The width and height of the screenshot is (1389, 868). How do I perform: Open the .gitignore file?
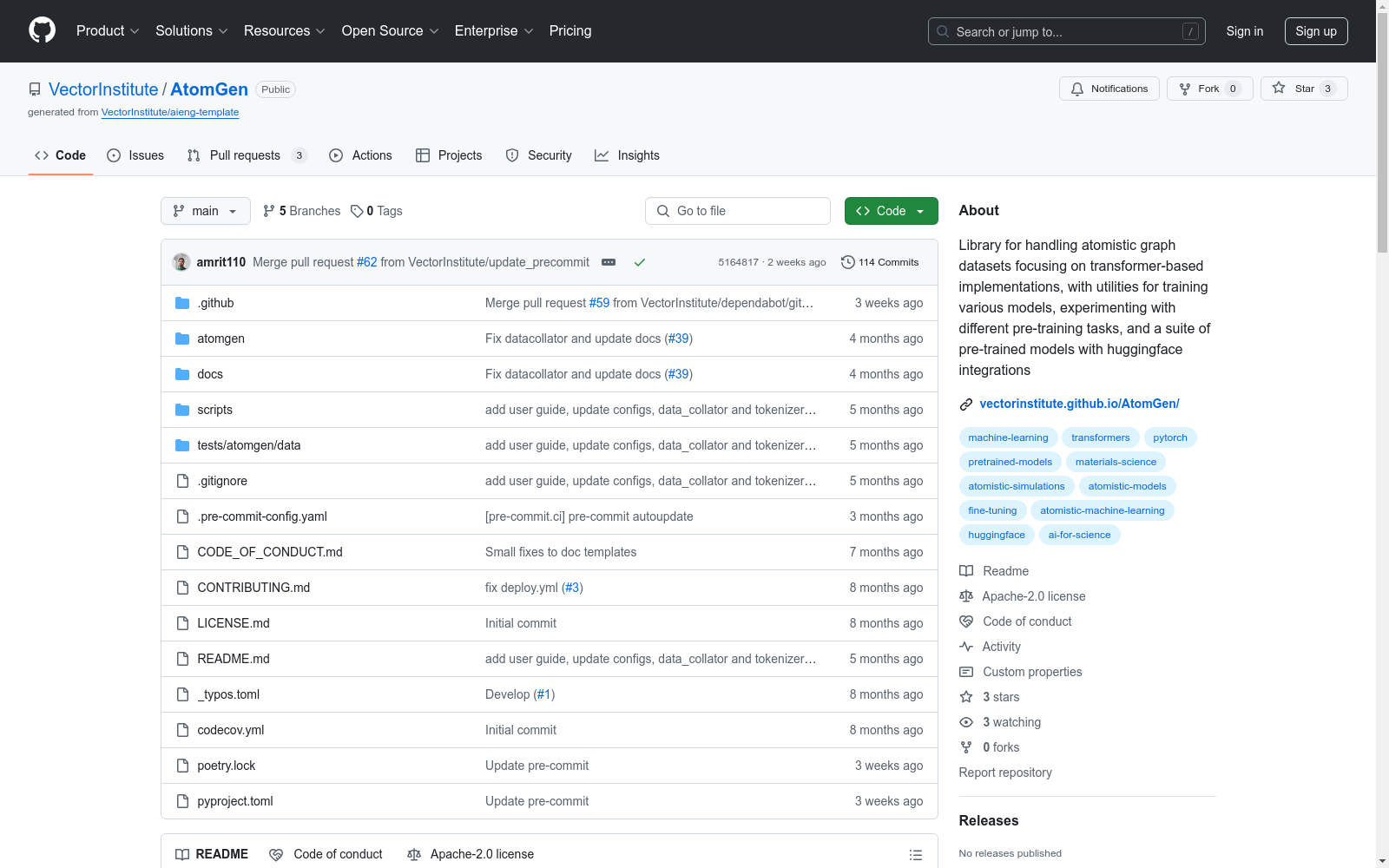(222, 481)
